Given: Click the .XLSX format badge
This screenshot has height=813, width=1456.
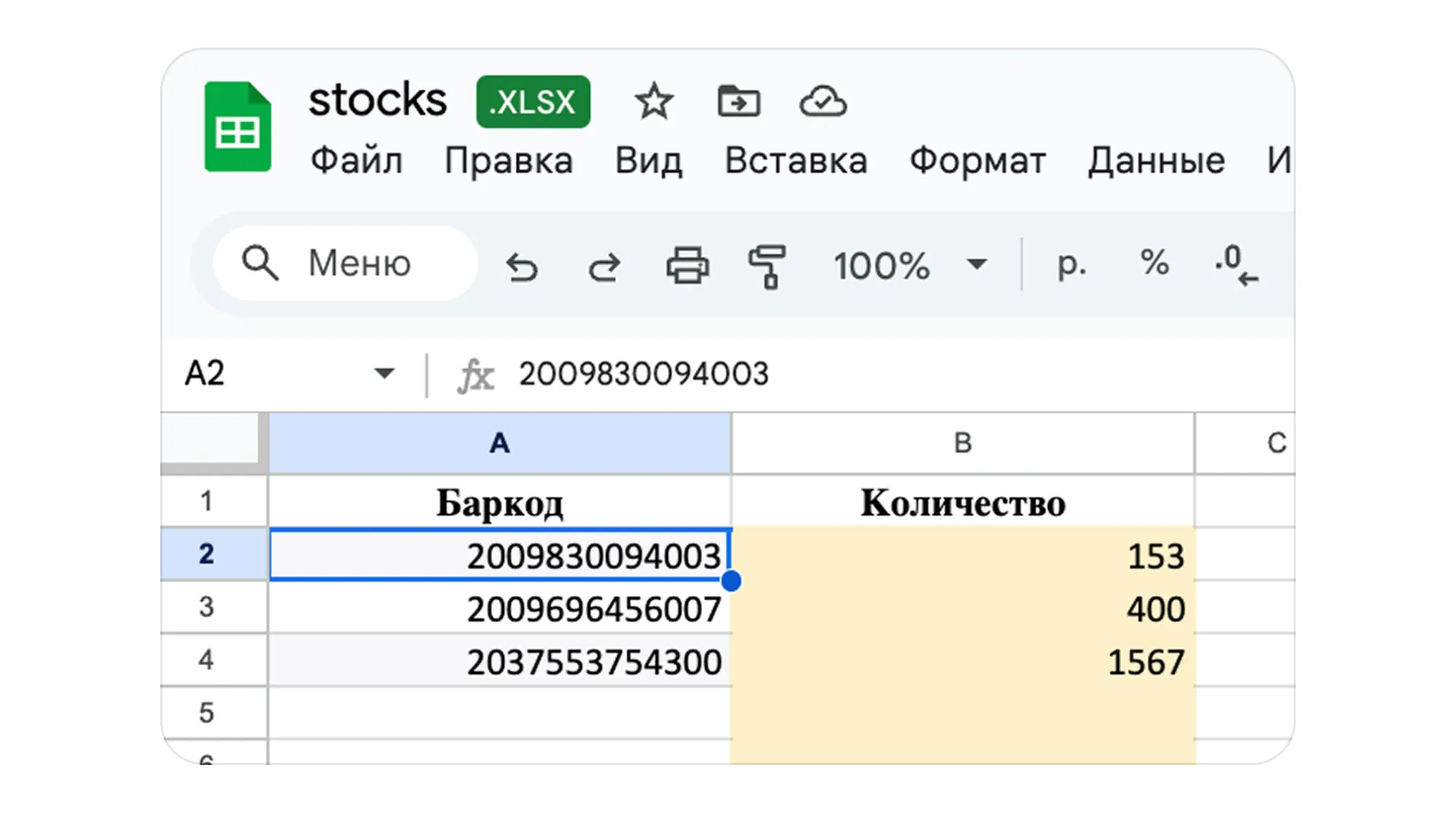Looking at the screenshot, I should coord(533,102).
